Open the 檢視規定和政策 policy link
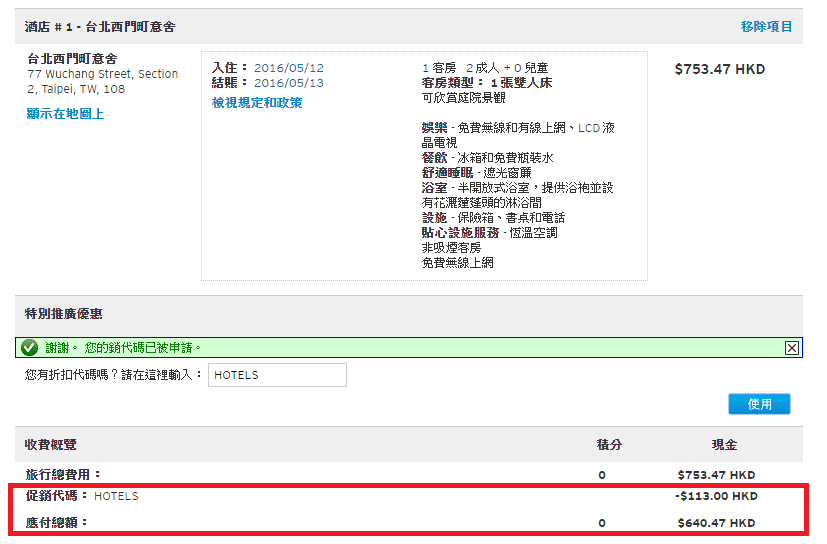Viewport: 827px width, 544px height. [x=257, y=103]
